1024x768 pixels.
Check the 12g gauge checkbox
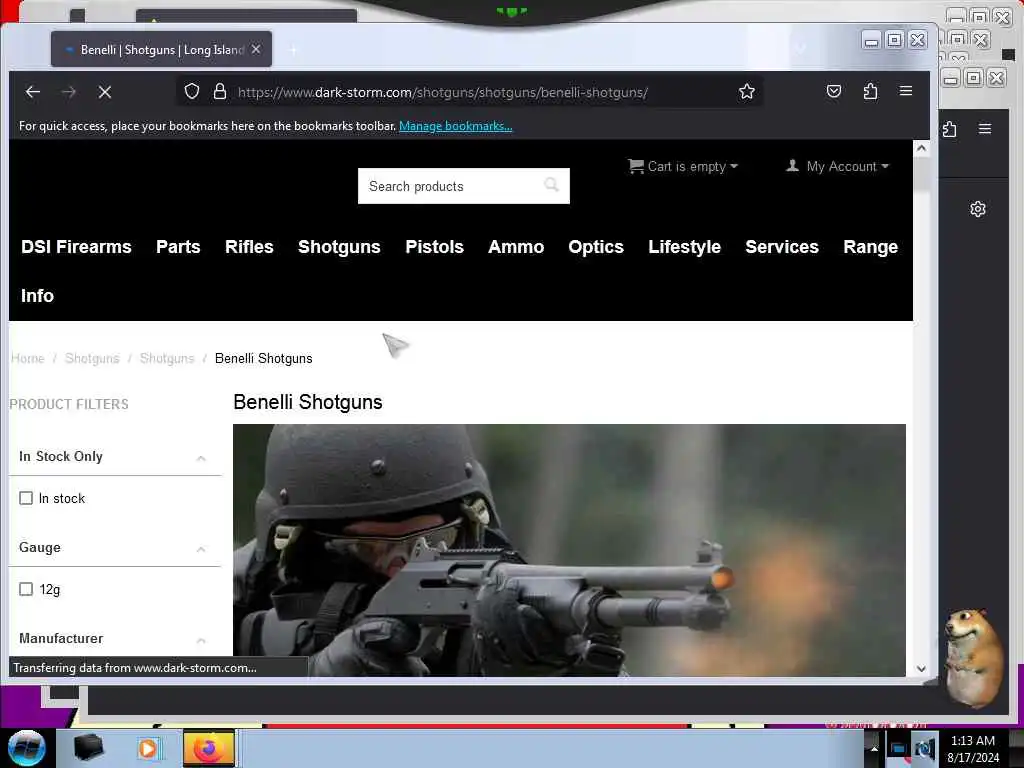coord(26,589)
